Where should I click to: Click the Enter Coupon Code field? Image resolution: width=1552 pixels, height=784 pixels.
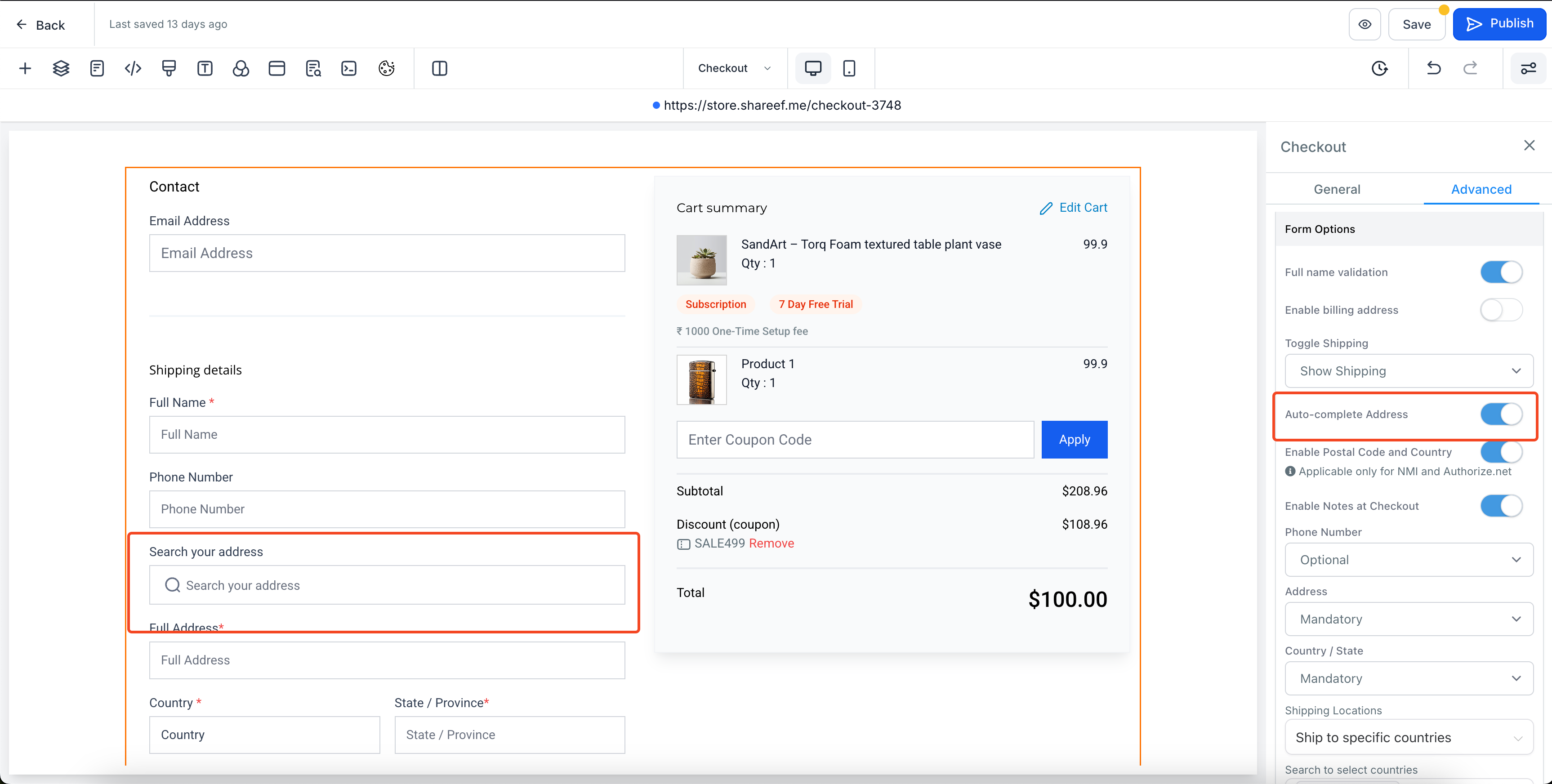(x=854, y=440)
